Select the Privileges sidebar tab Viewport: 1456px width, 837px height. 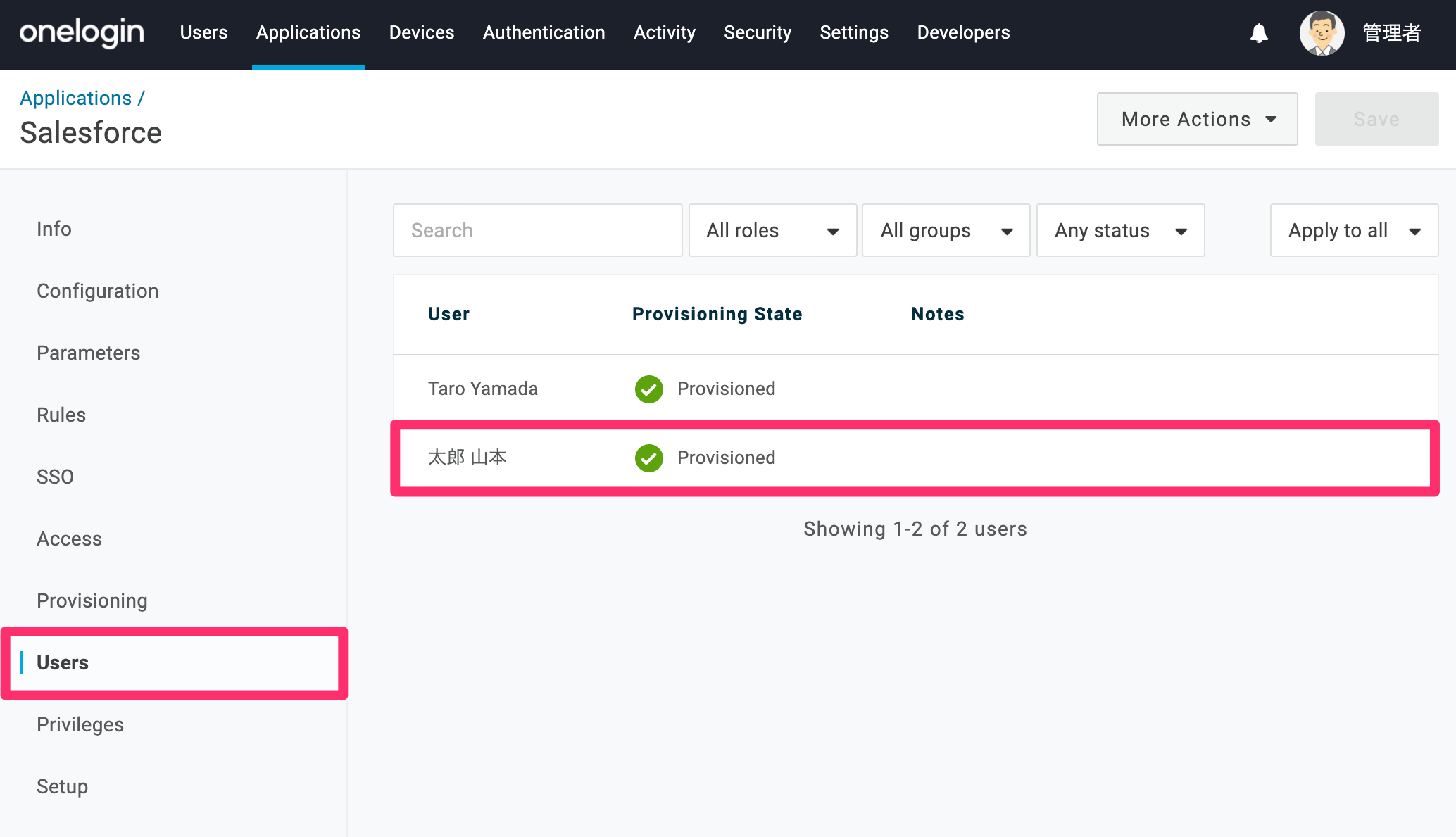[80, 724]
